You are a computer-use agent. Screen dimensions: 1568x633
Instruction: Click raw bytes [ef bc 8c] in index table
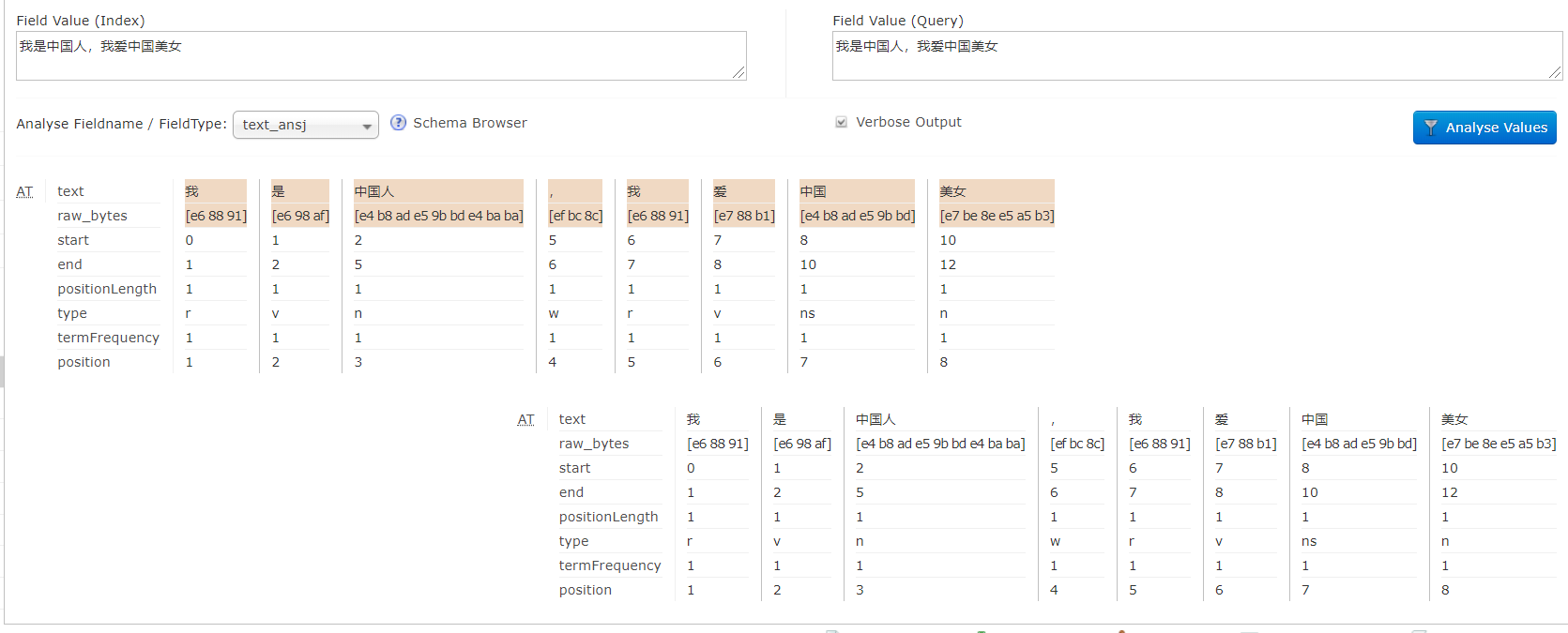(575, 216)
